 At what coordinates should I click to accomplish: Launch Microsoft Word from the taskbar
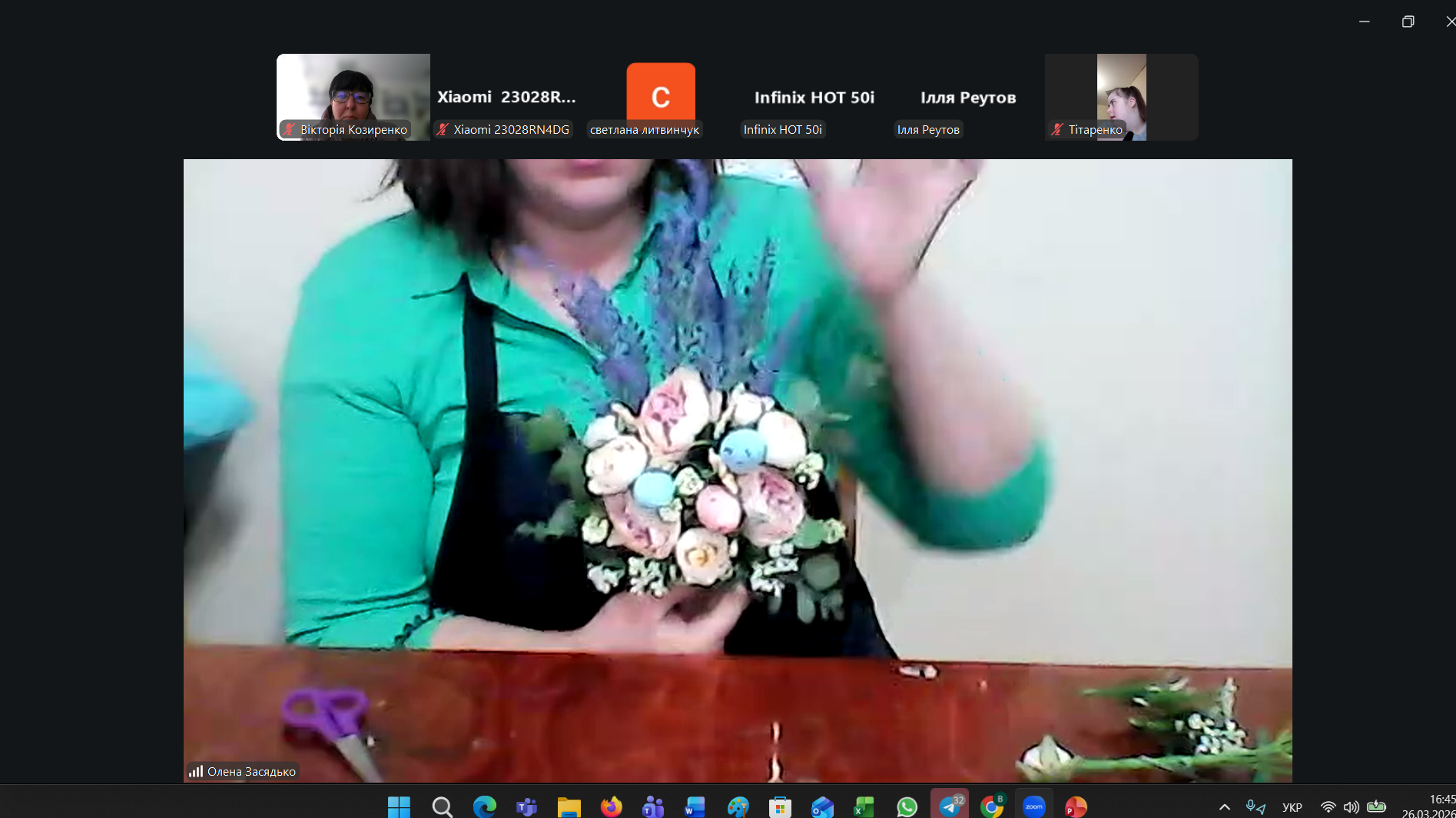tap(695, 806)
